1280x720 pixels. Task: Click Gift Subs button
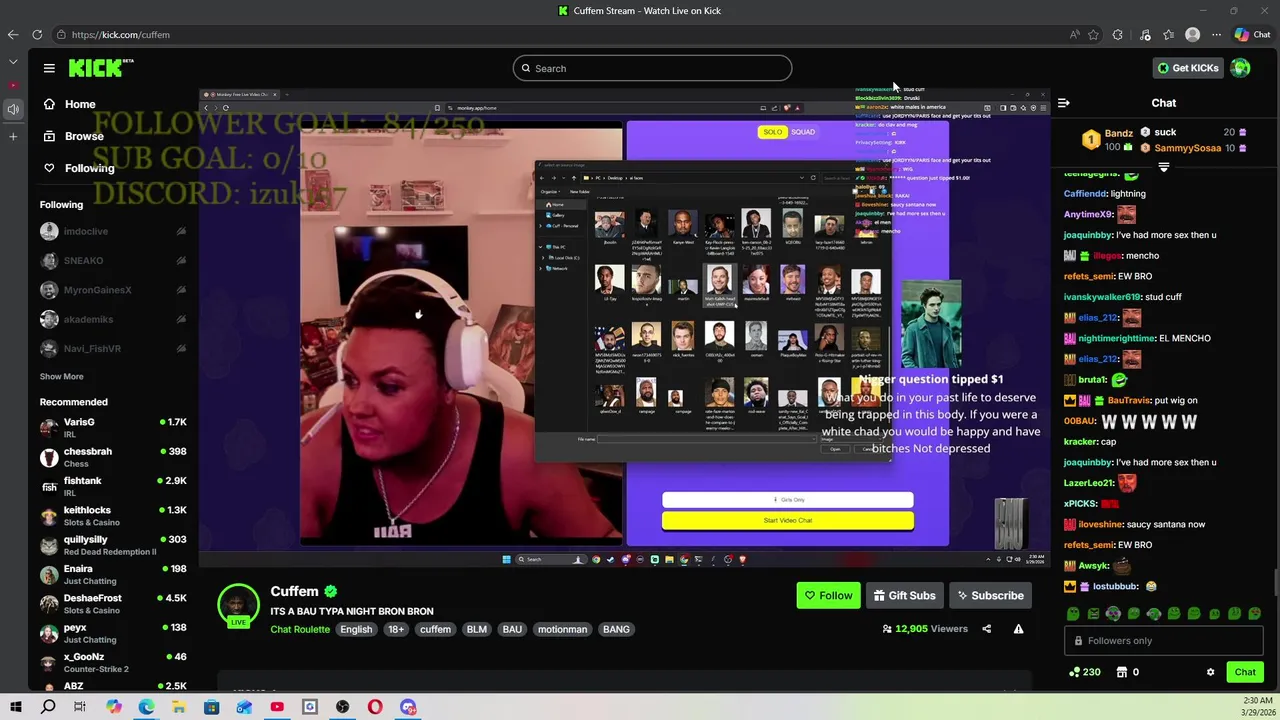pos(904,595)
